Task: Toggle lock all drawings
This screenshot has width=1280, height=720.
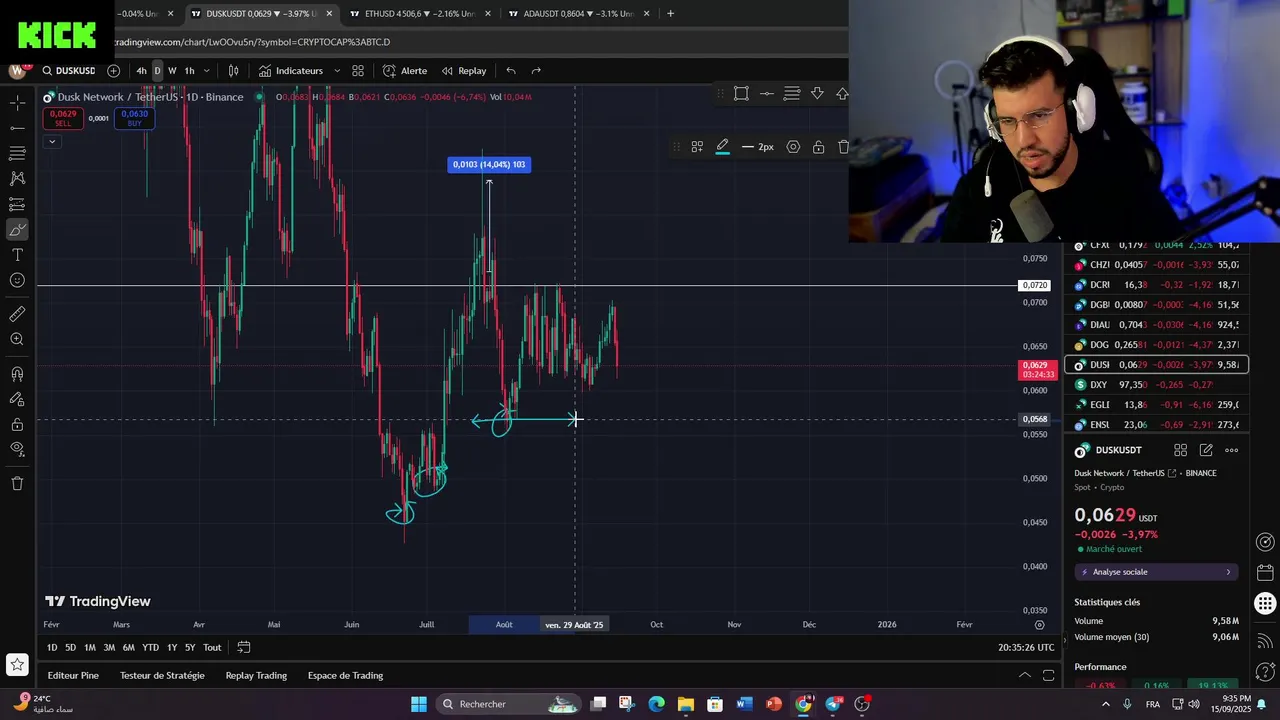Action: pyautogui.click(x=17, y=424)
